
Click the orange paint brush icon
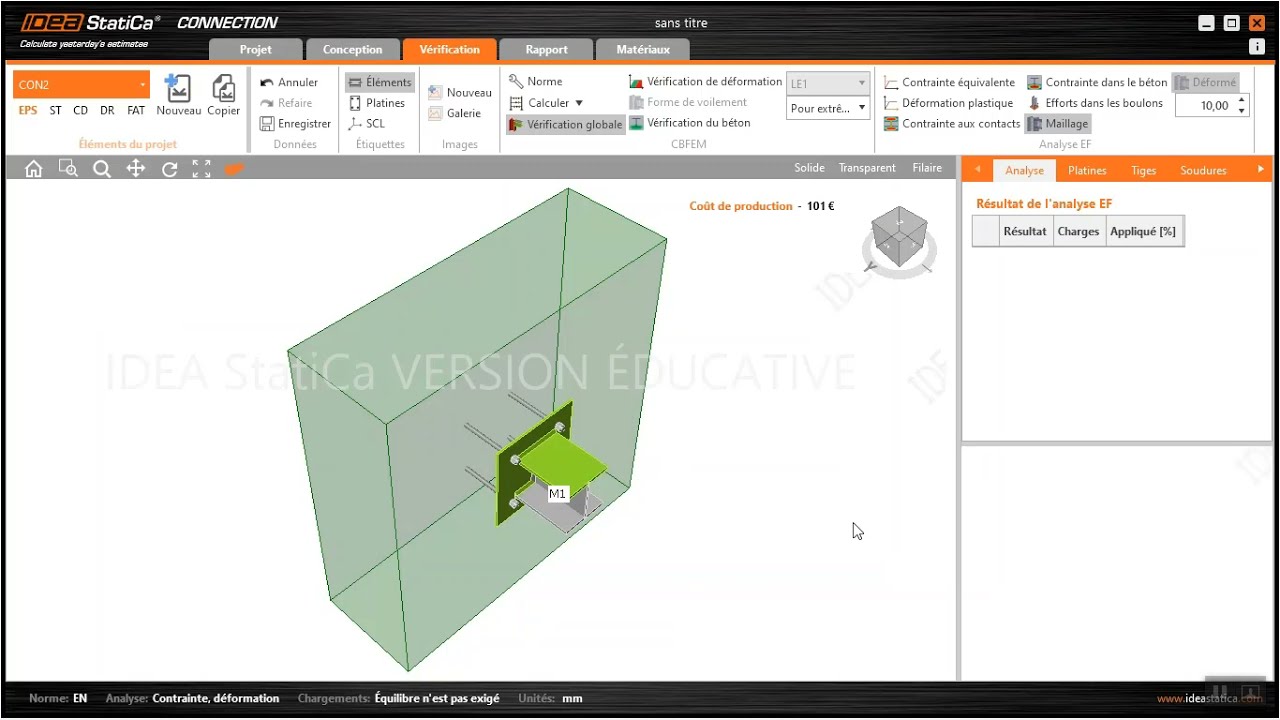(x=234, y=169)
